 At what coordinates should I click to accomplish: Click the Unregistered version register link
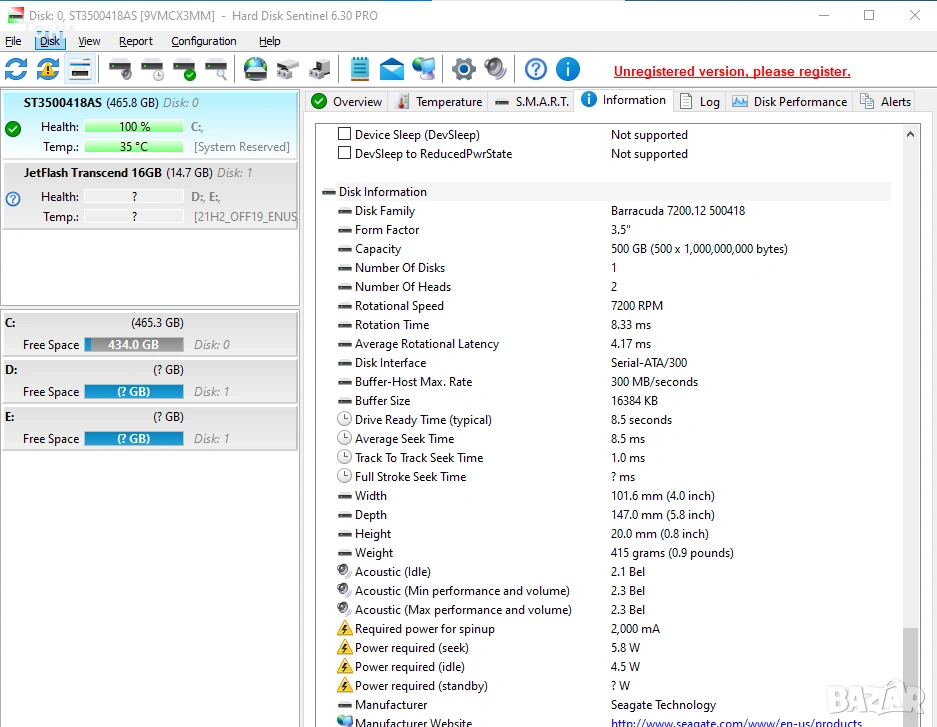coord(731,71)
